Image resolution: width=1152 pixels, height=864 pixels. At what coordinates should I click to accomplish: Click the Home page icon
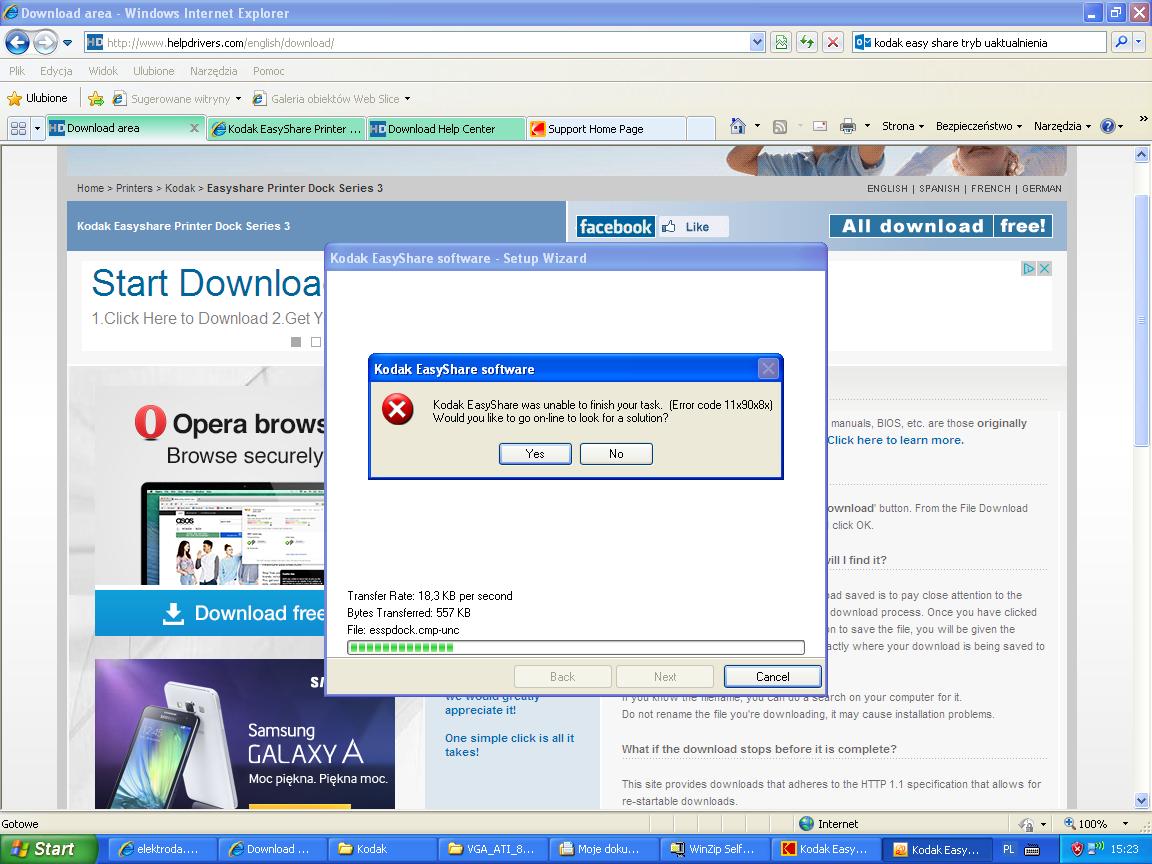click(x=738, y=126)
